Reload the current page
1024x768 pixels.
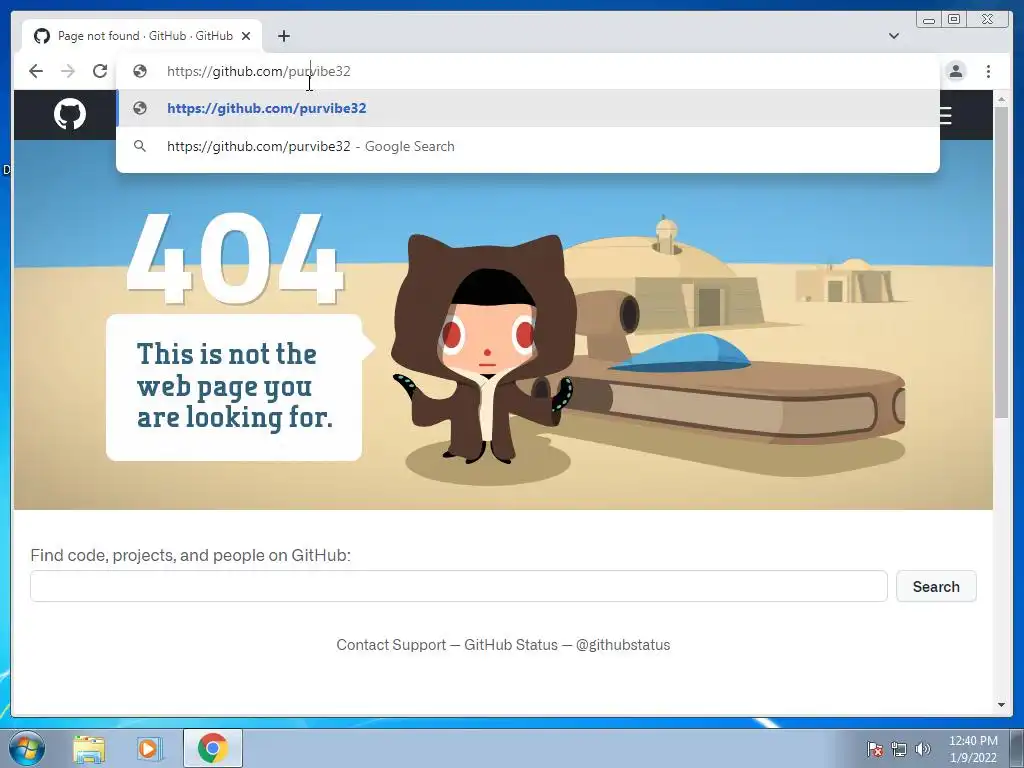[100, 71]
